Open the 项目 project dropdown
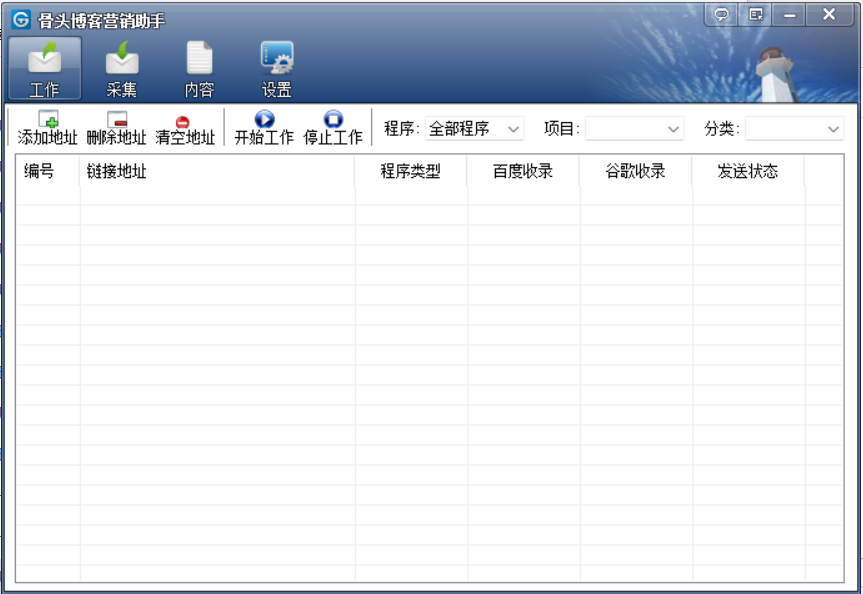Viewport: 863px width, 594px height. pos(634,129)
